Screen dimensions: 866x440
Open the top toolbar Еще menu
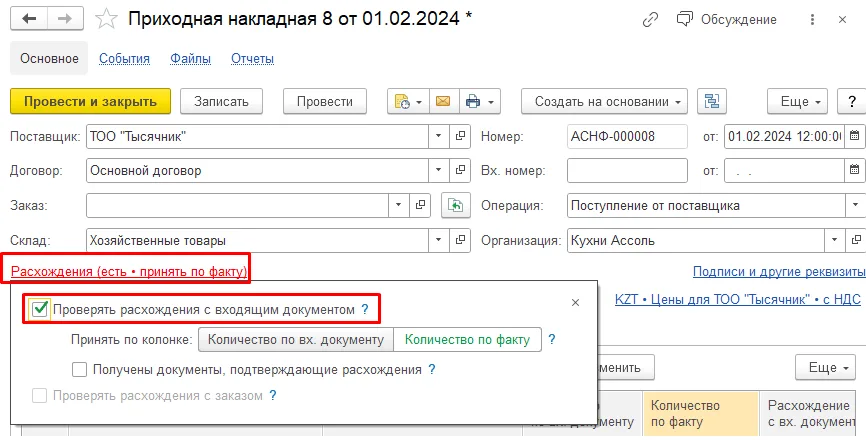pos(797,102)
